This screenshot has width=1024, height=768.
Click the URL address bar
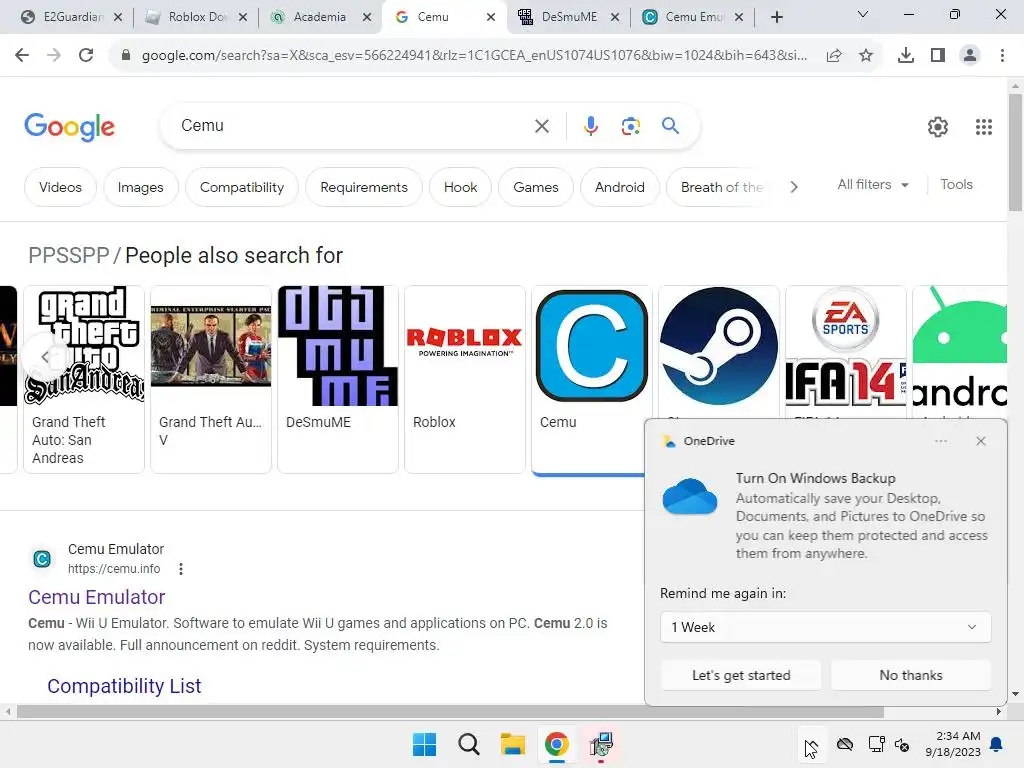pyautogui.click(x=473, y=56)
